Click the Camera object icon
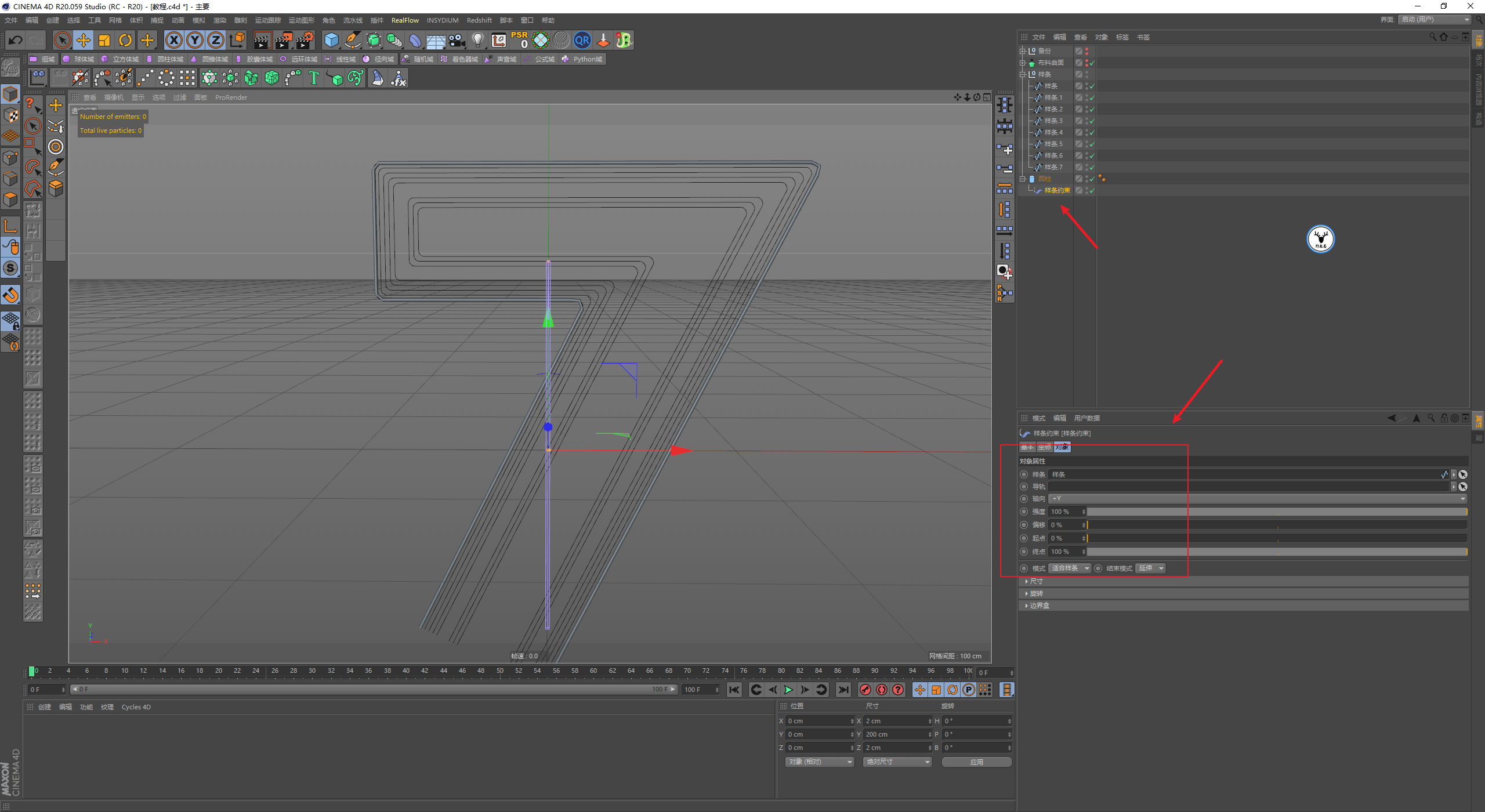 coord(457,40)
